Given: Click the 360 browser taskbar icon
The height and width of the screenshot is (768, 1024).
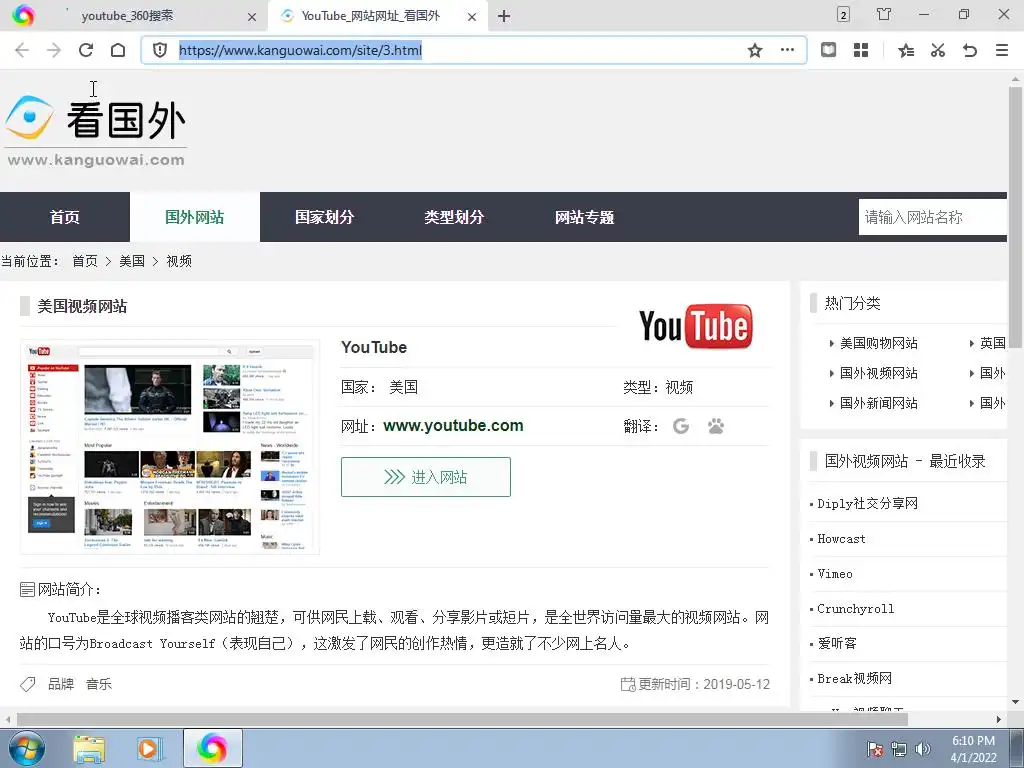Looking at the screenshot, I should click(213, 748).
